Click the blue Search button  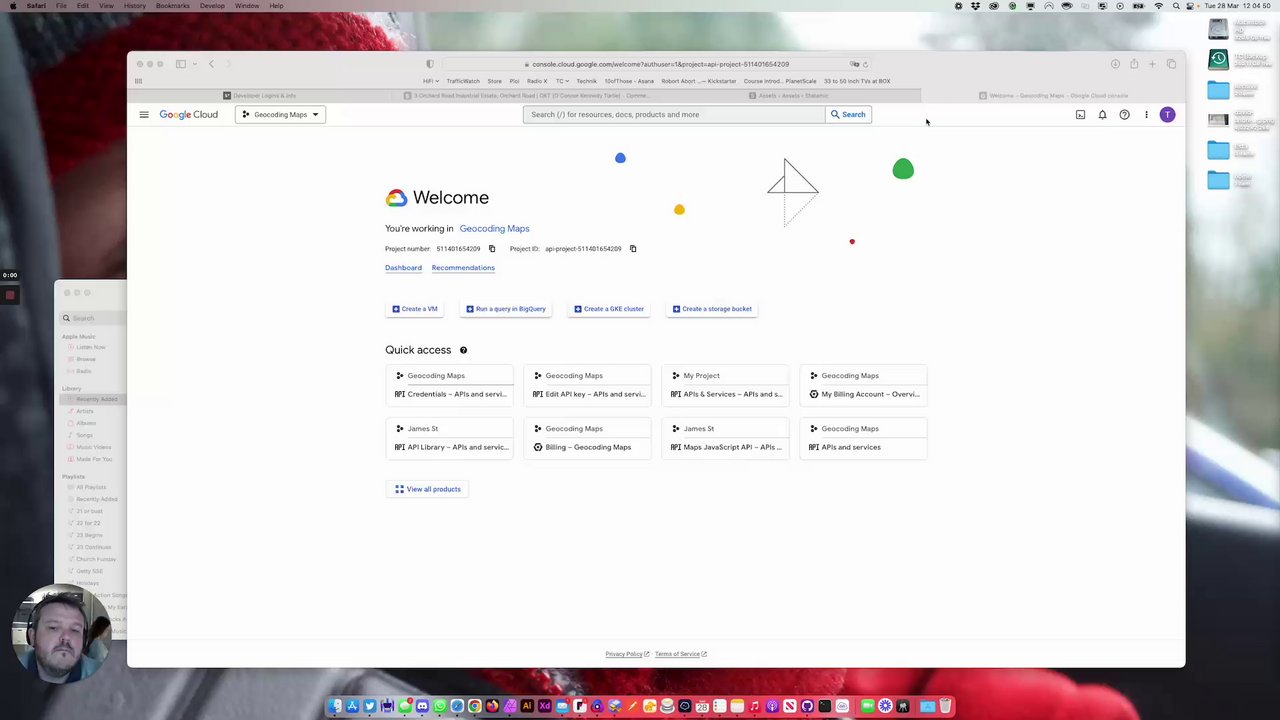[847, 115]
